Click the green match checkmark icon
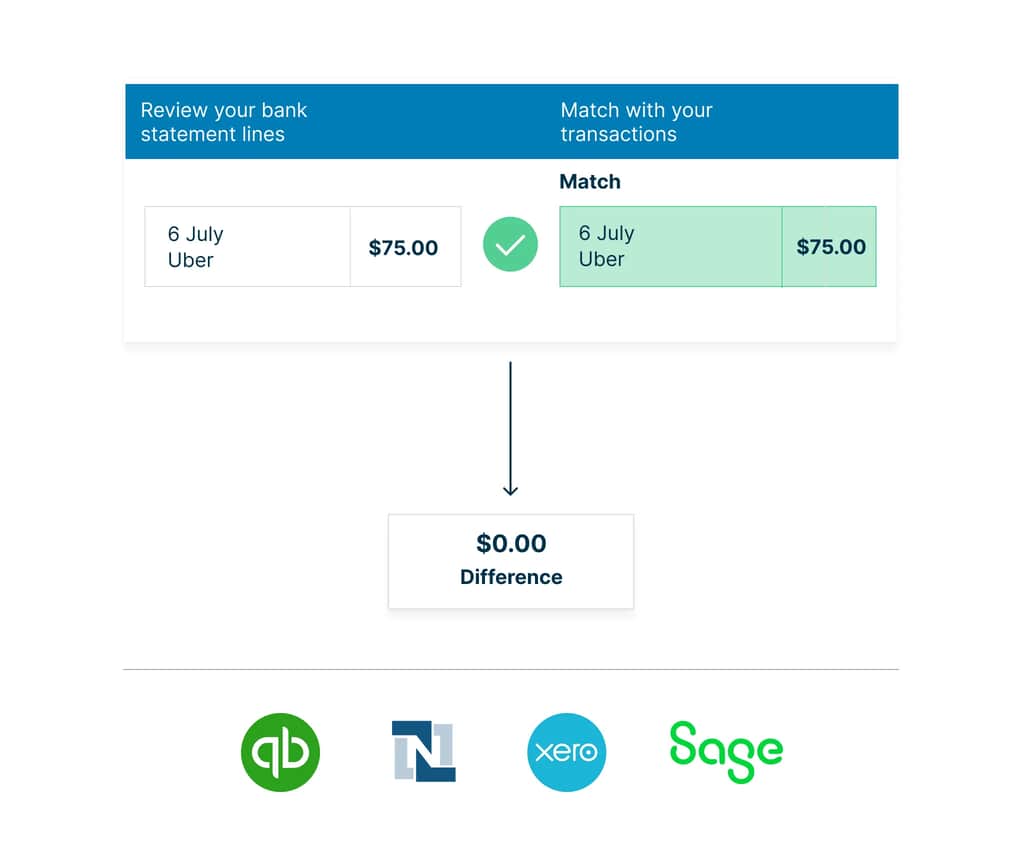Screen dimensions: 1024x868 tap(510, 246)
